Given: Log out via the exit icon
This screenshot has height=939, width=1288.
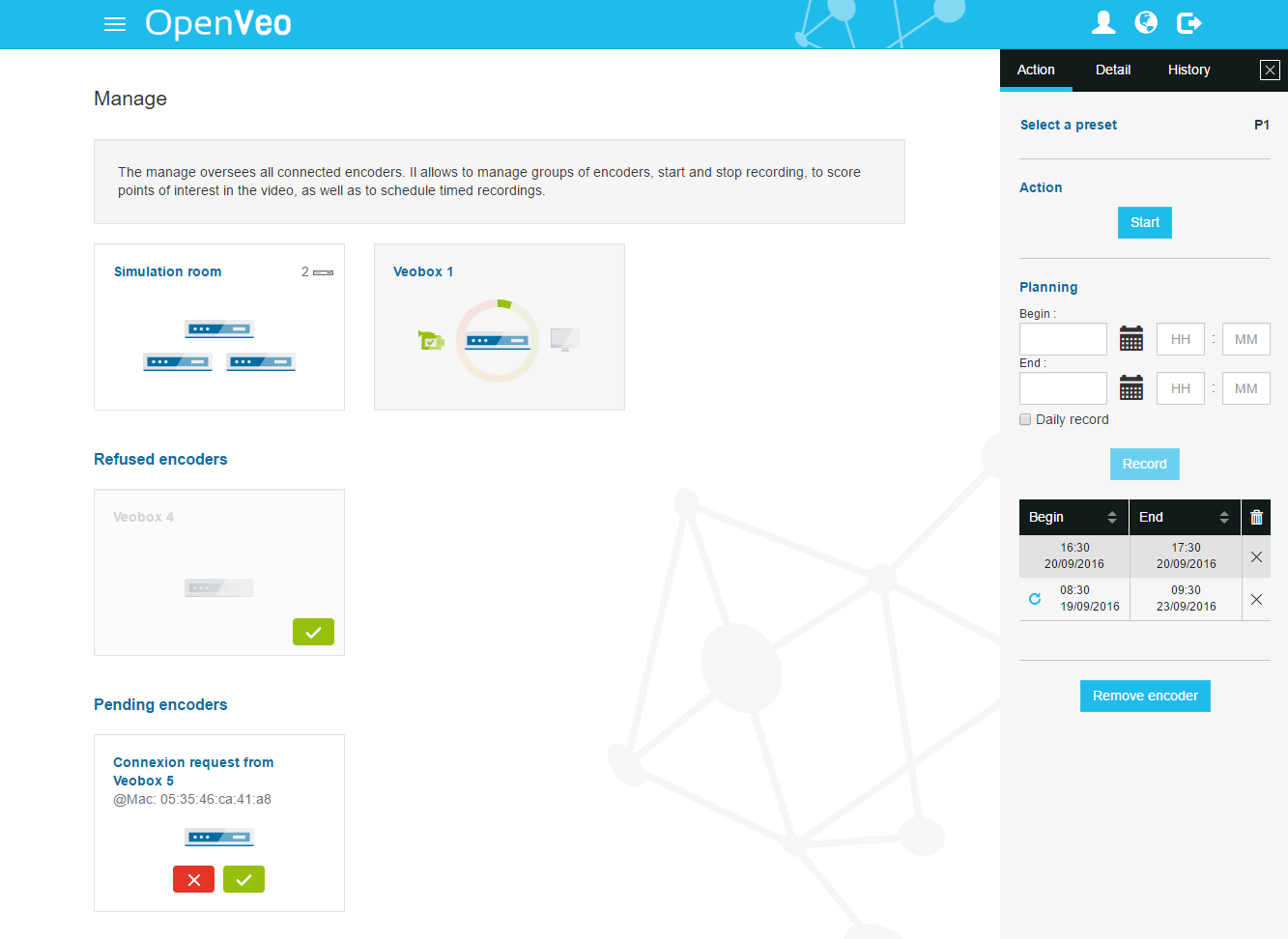Looking at the screenshot, I should tap(1188, 22).
